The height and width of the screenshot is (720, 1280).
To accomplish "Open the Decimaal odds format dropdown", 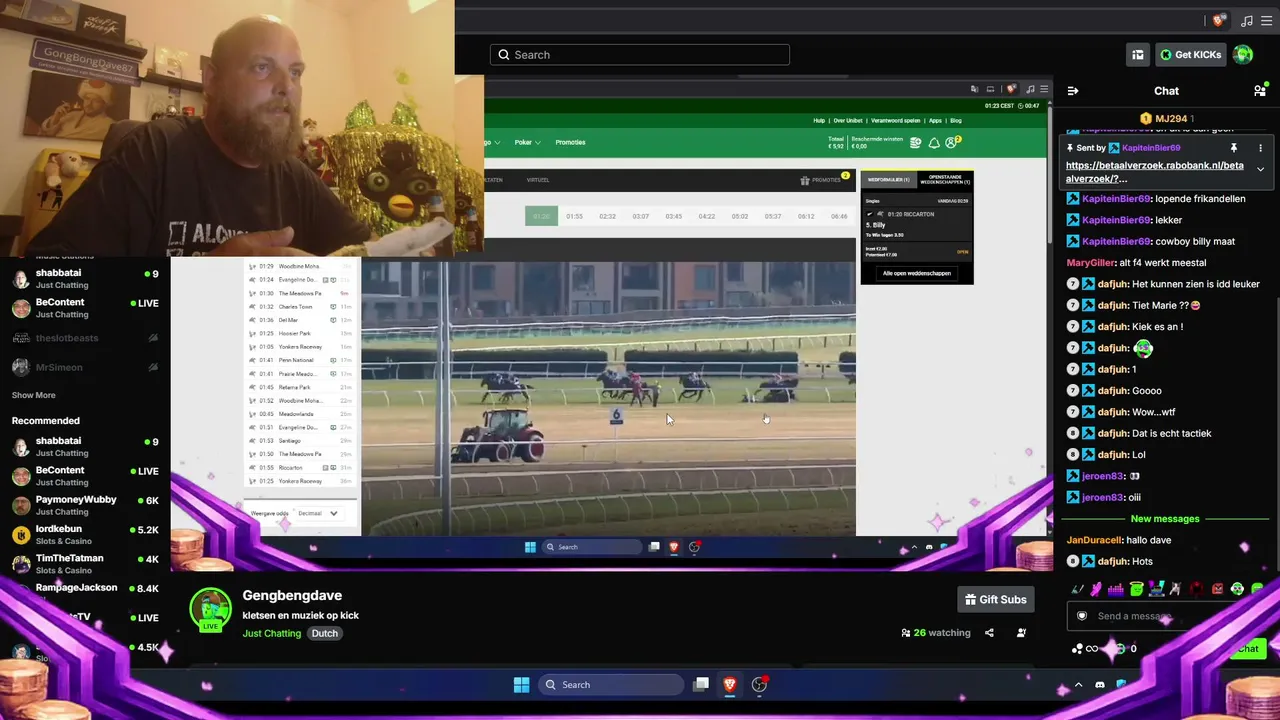I will [318, 514].
